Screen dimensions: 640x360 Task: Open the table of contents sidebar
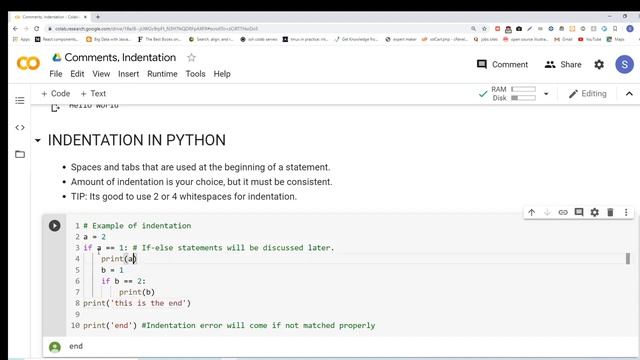pyautogui.click(x=20, y=100)
